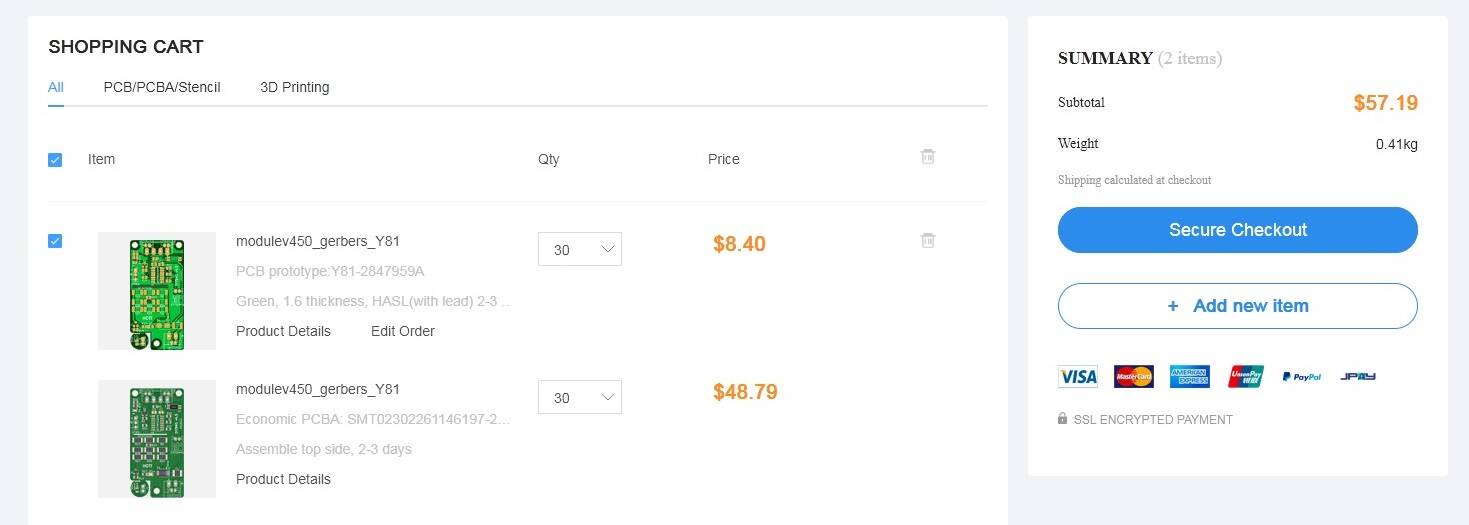Toggle the select-all items checkbox

(55, 160)
